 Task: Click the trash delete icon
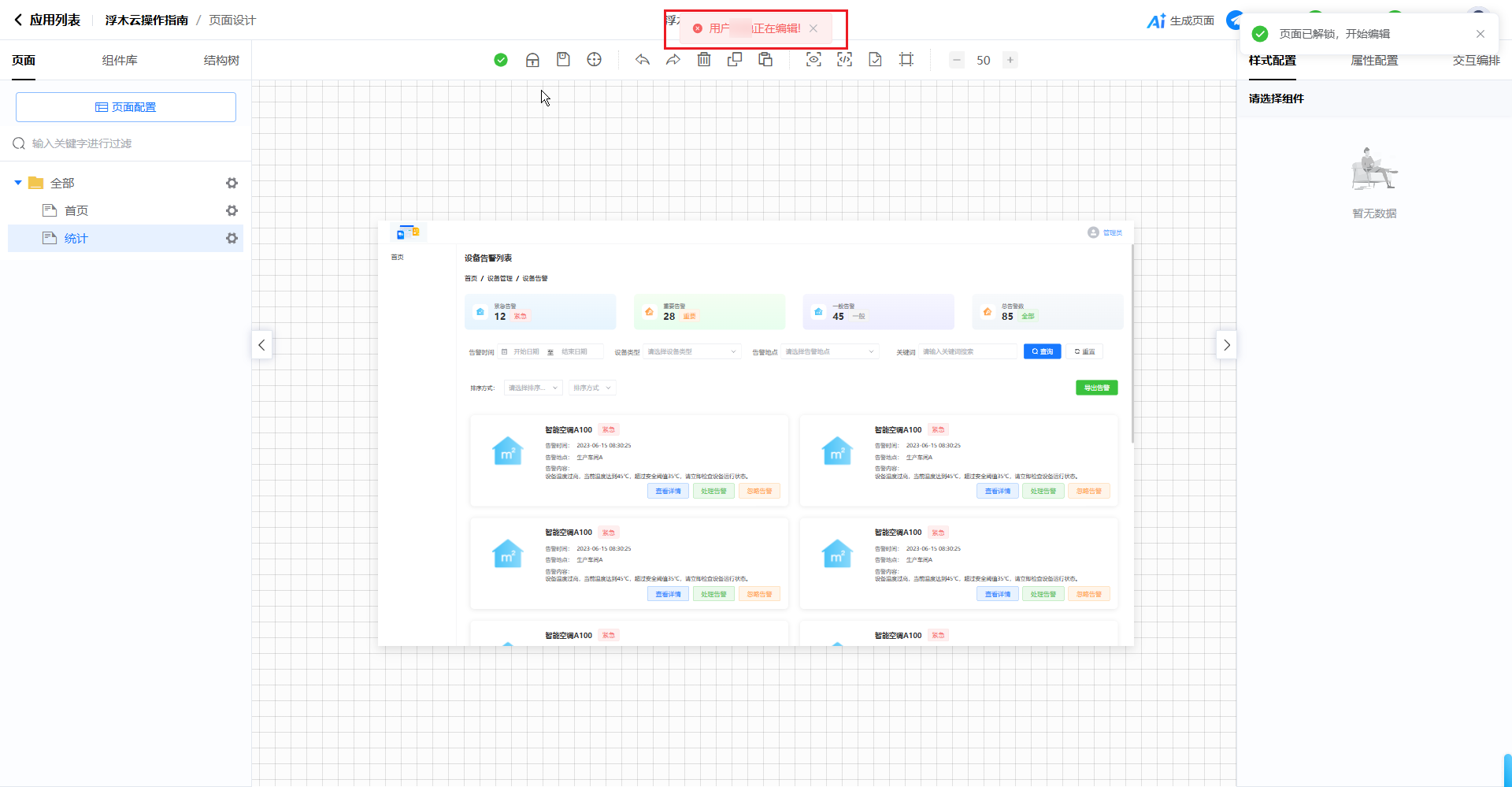[704, 60]
